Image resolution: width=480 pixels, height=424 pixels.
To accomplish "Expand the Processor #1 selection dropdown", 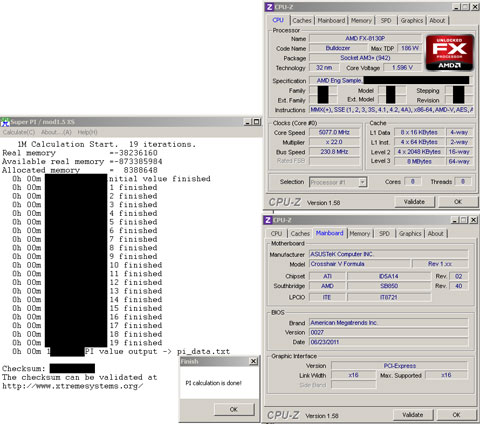I will tap(363, 182).
